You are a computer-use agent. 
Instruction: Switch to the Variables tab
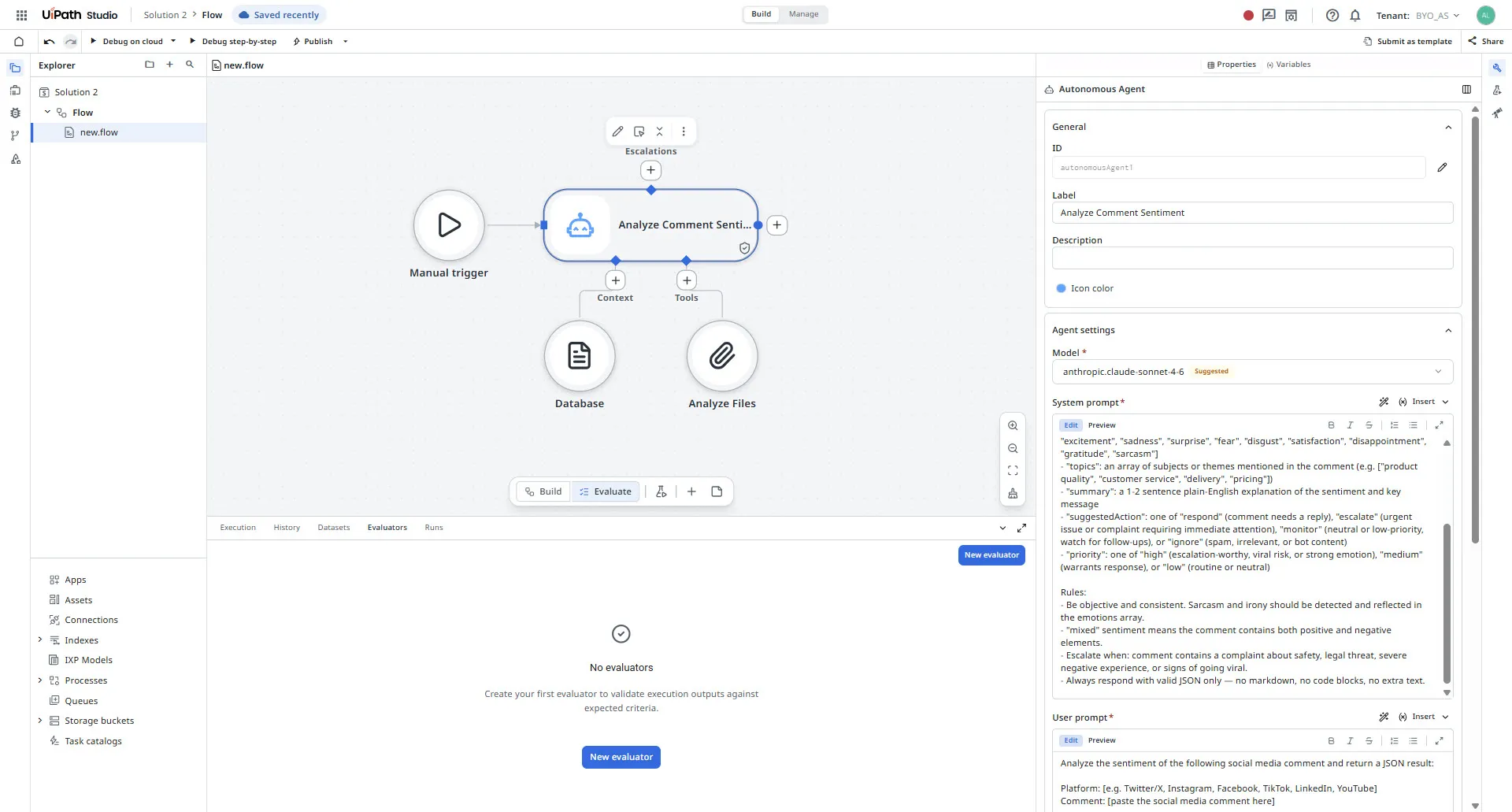pos(1288,65)
